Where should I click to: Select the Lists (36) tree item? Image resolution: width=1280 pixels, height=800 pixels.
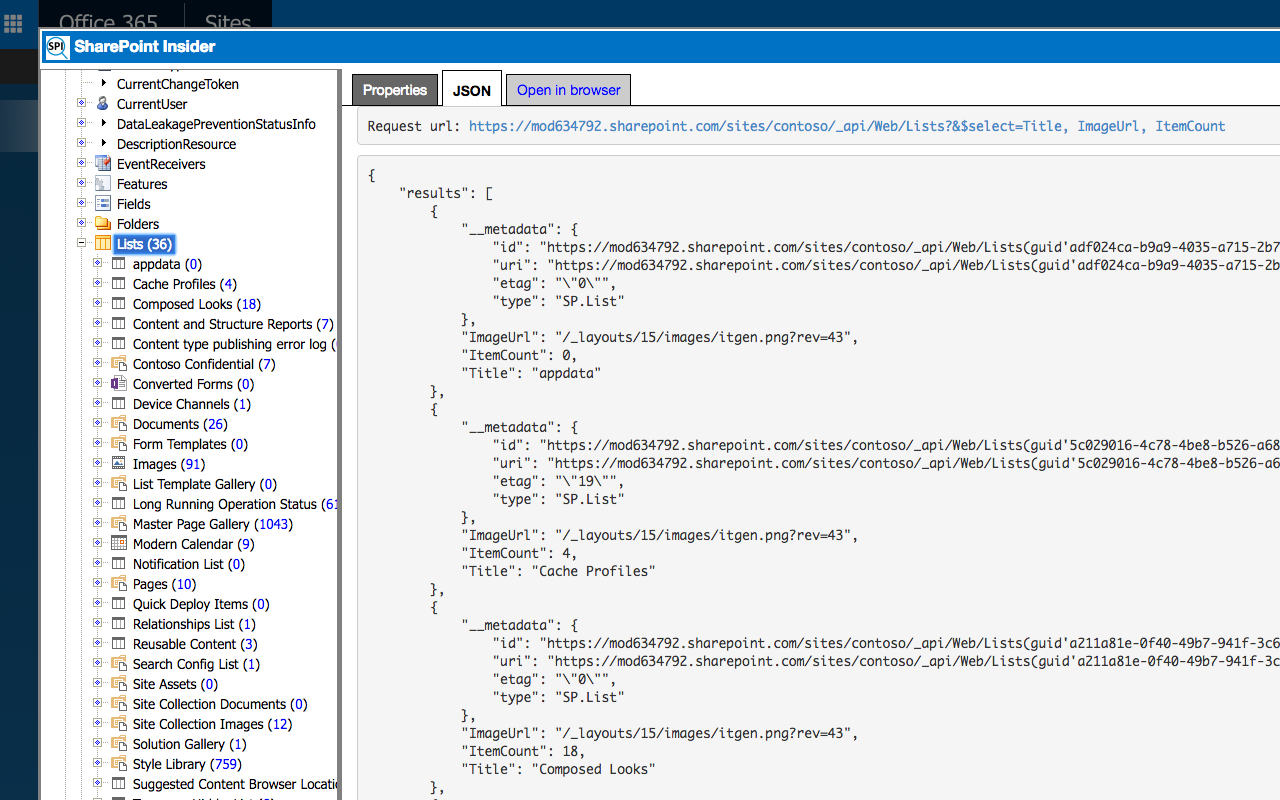tap(145, 244)
